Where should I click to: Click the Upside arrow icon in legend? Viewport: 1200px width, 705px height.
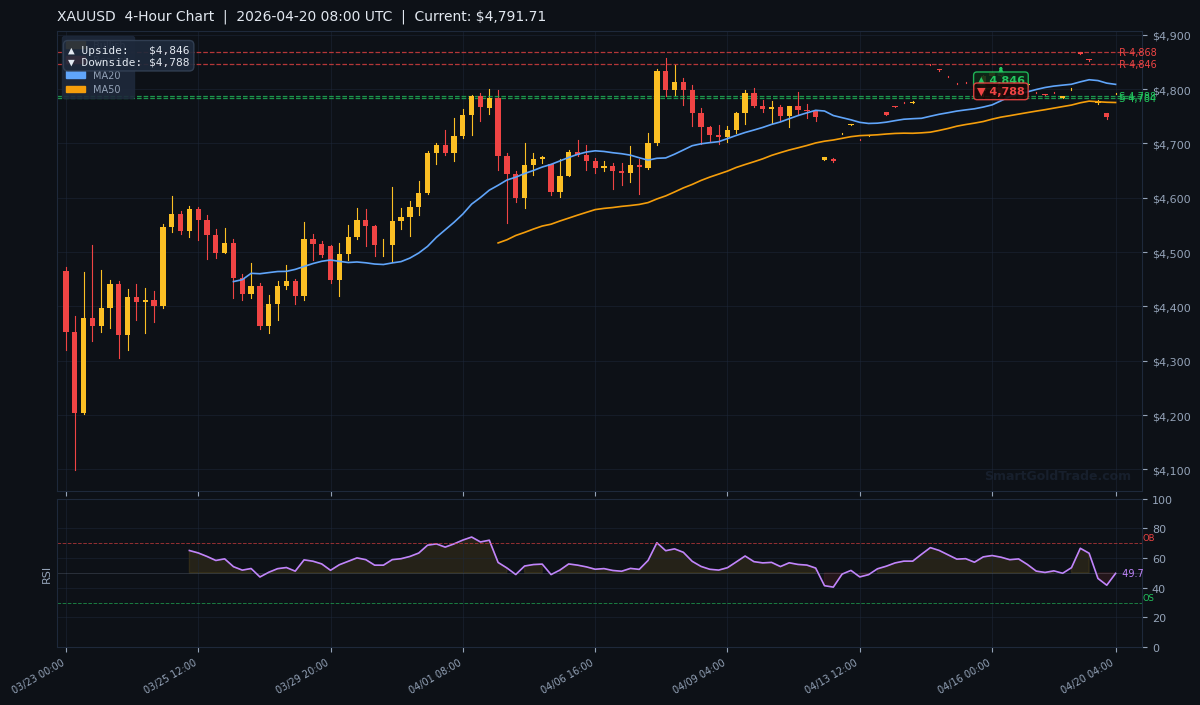72,50
